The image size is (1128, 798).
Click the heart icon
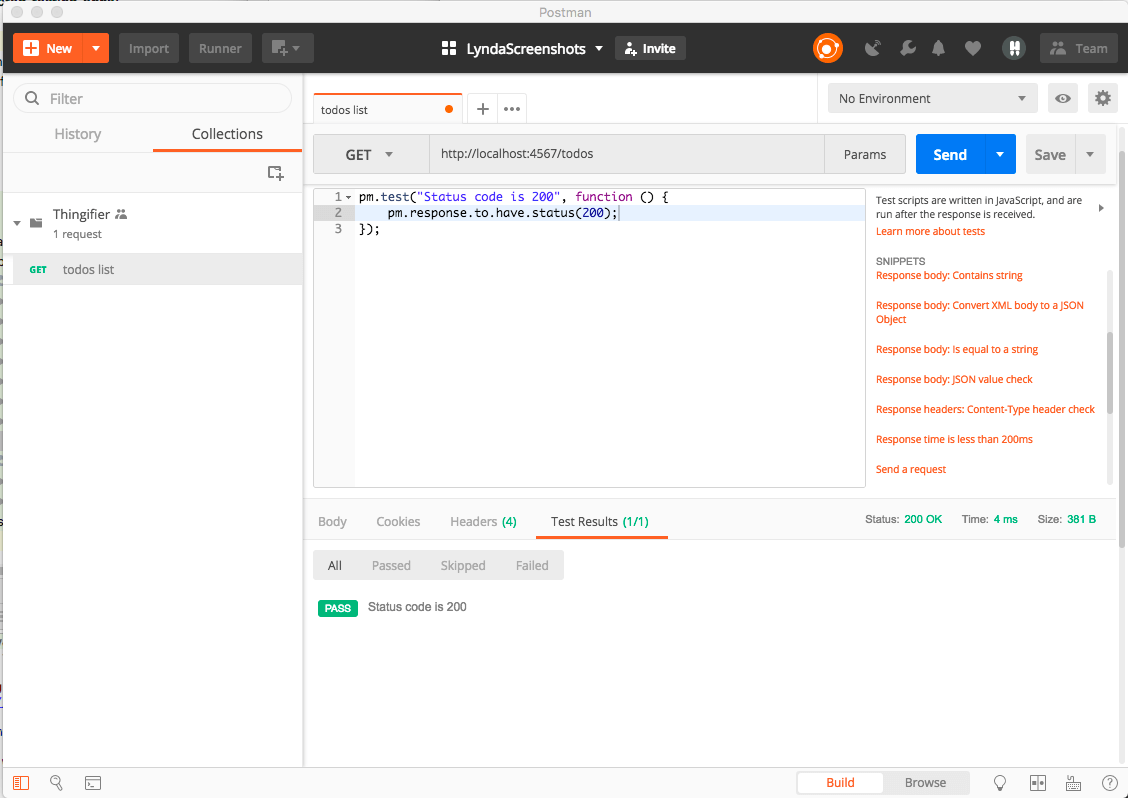973,48
